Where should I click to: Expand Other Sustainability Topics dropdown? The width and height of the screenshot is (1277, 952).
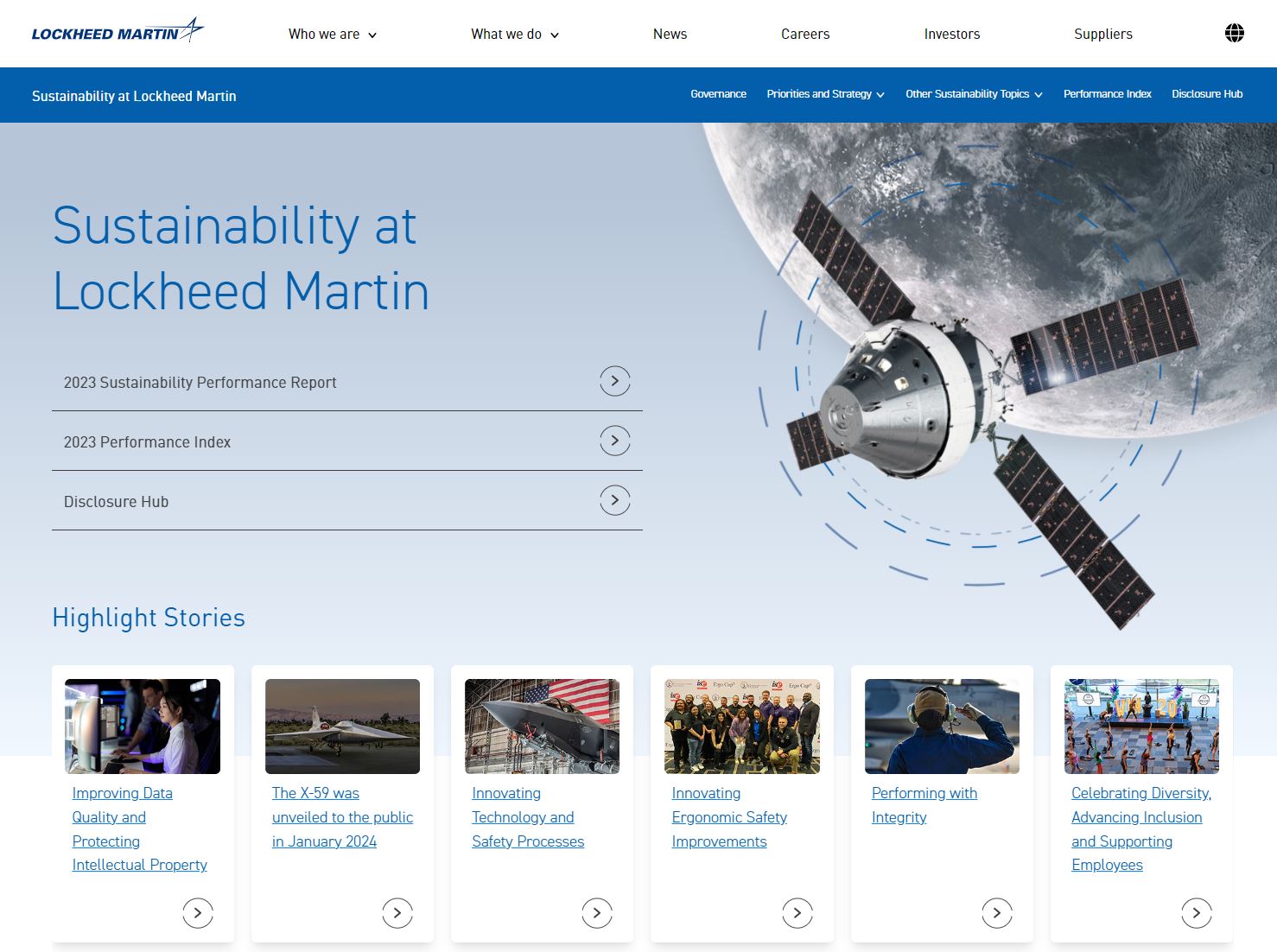tap(974, 94)
